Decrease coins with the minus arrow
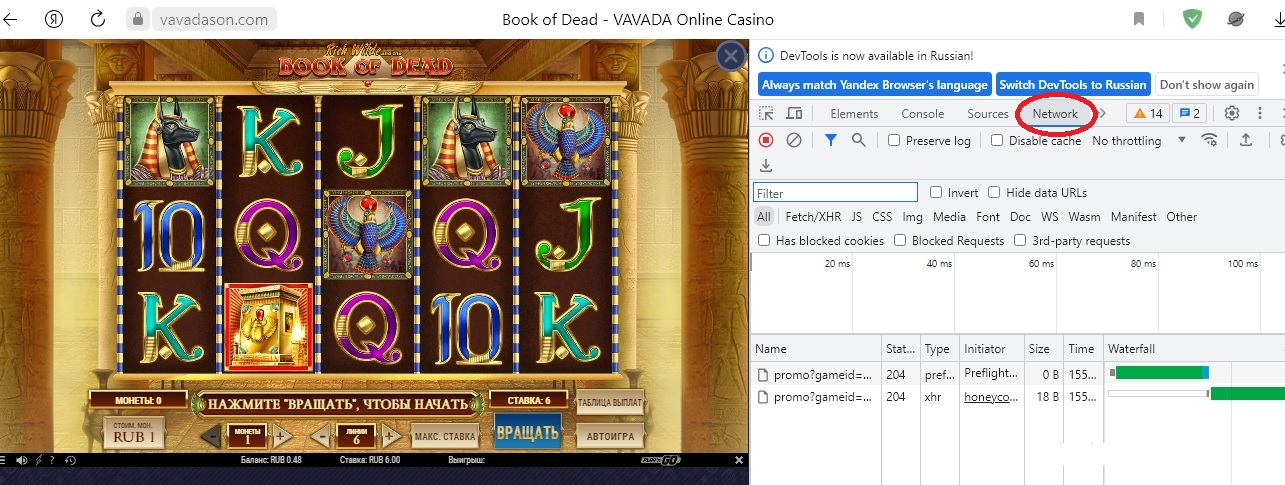 pos(211,436)
